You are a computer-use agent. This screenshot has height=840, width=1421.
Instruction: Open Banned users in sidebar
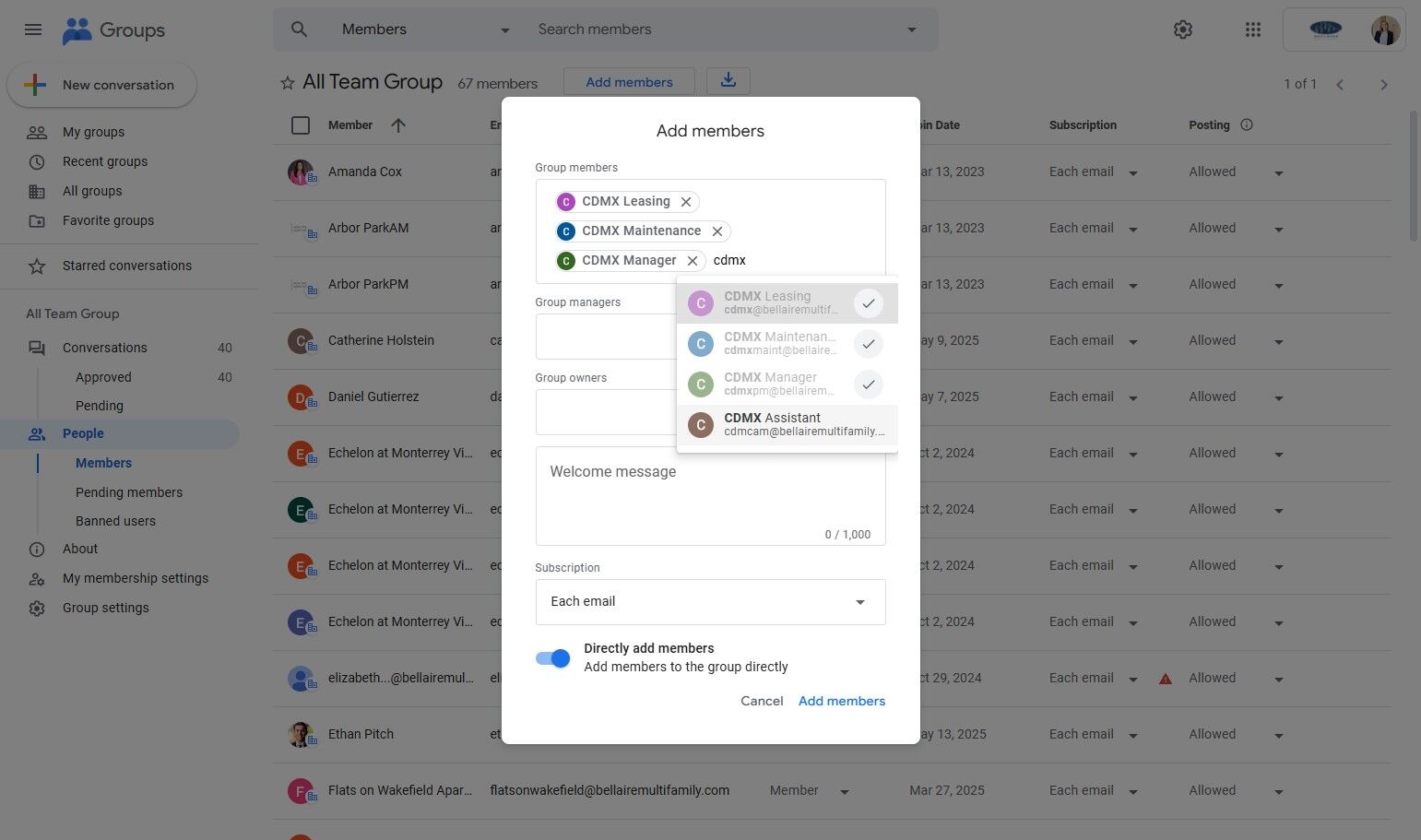[x=115, y=521]
